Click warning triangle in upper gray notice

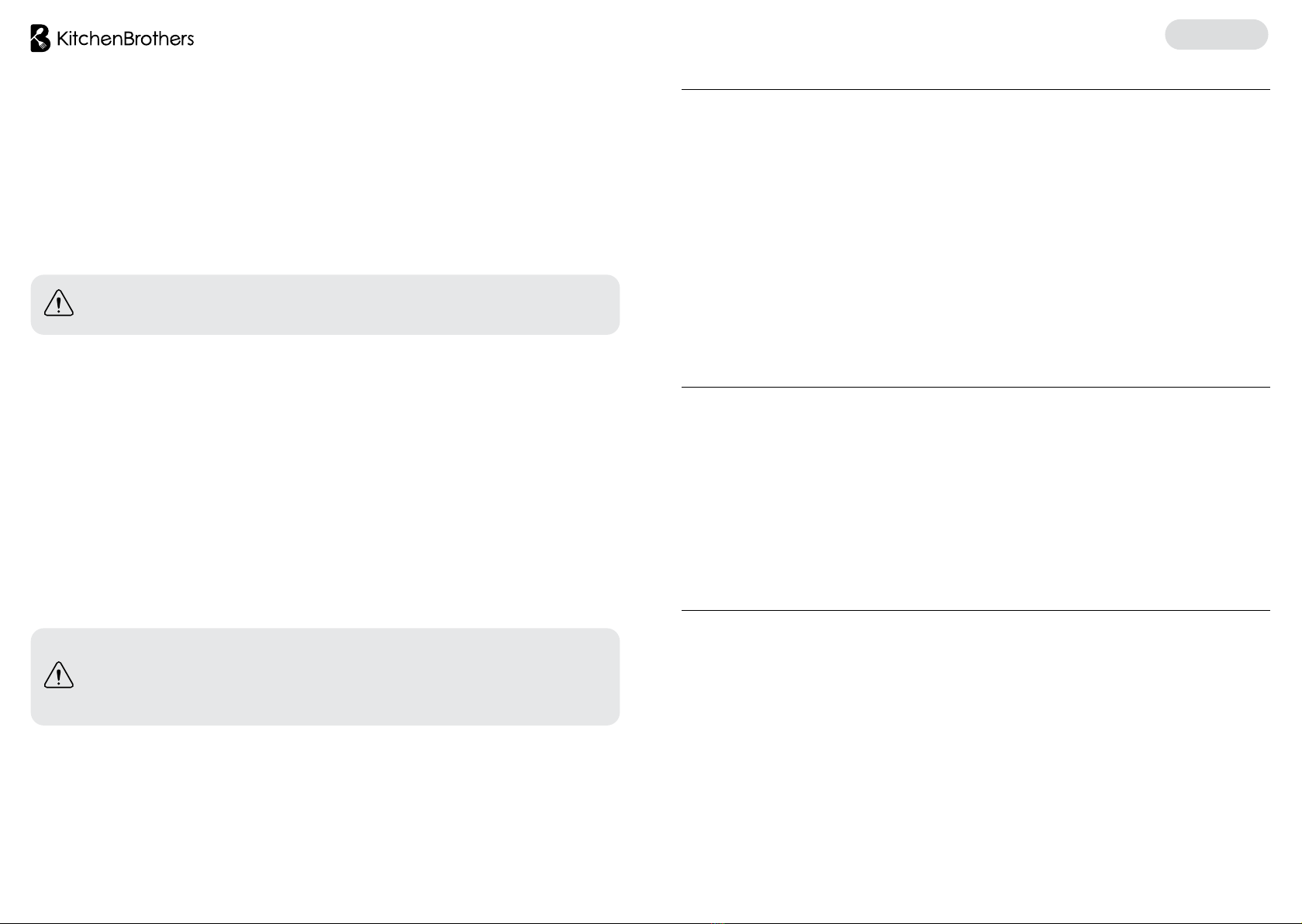pos(59,303)
